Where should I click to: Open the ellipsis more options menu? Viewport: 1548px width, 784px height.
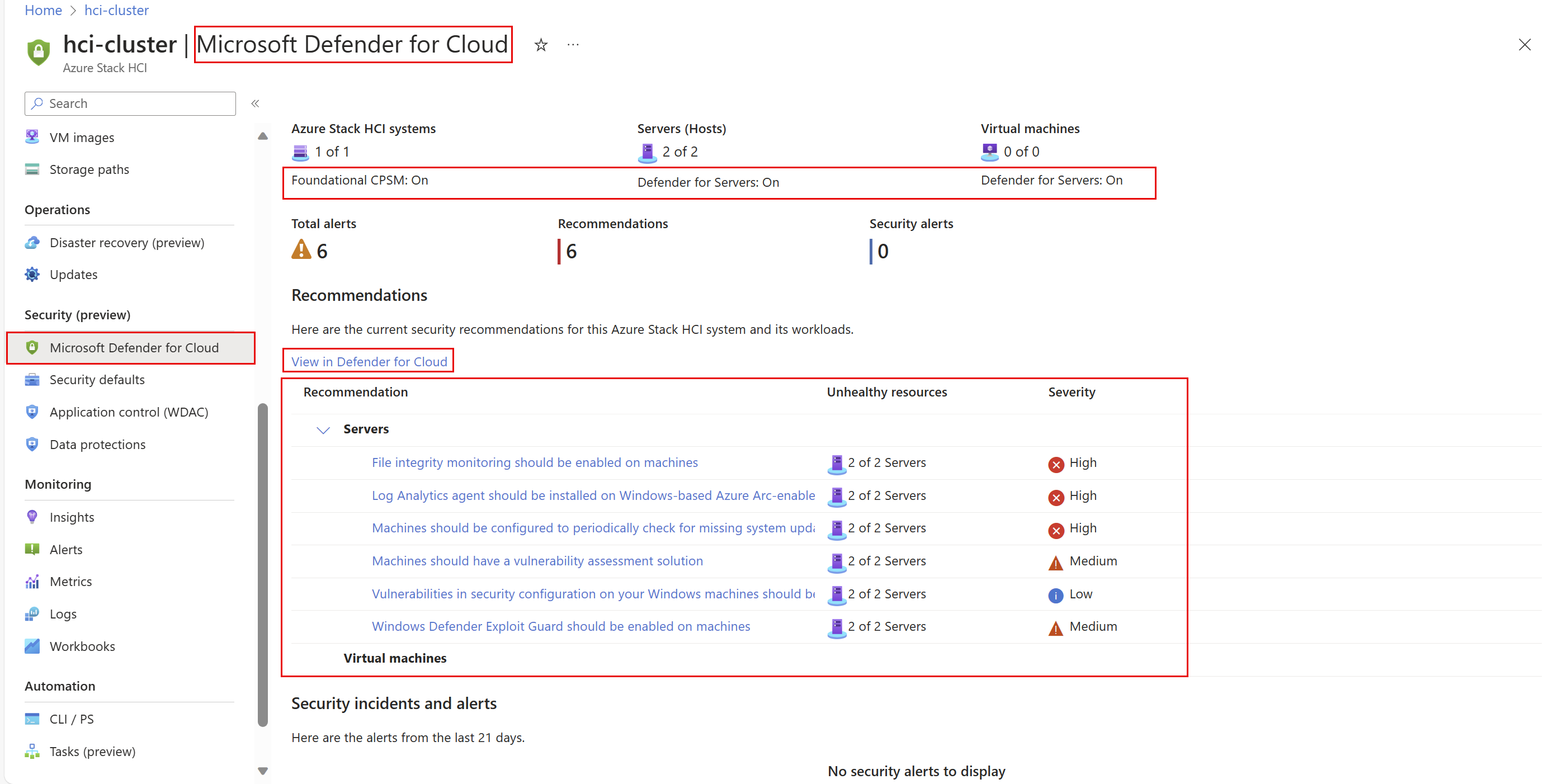tap(573, 45)
